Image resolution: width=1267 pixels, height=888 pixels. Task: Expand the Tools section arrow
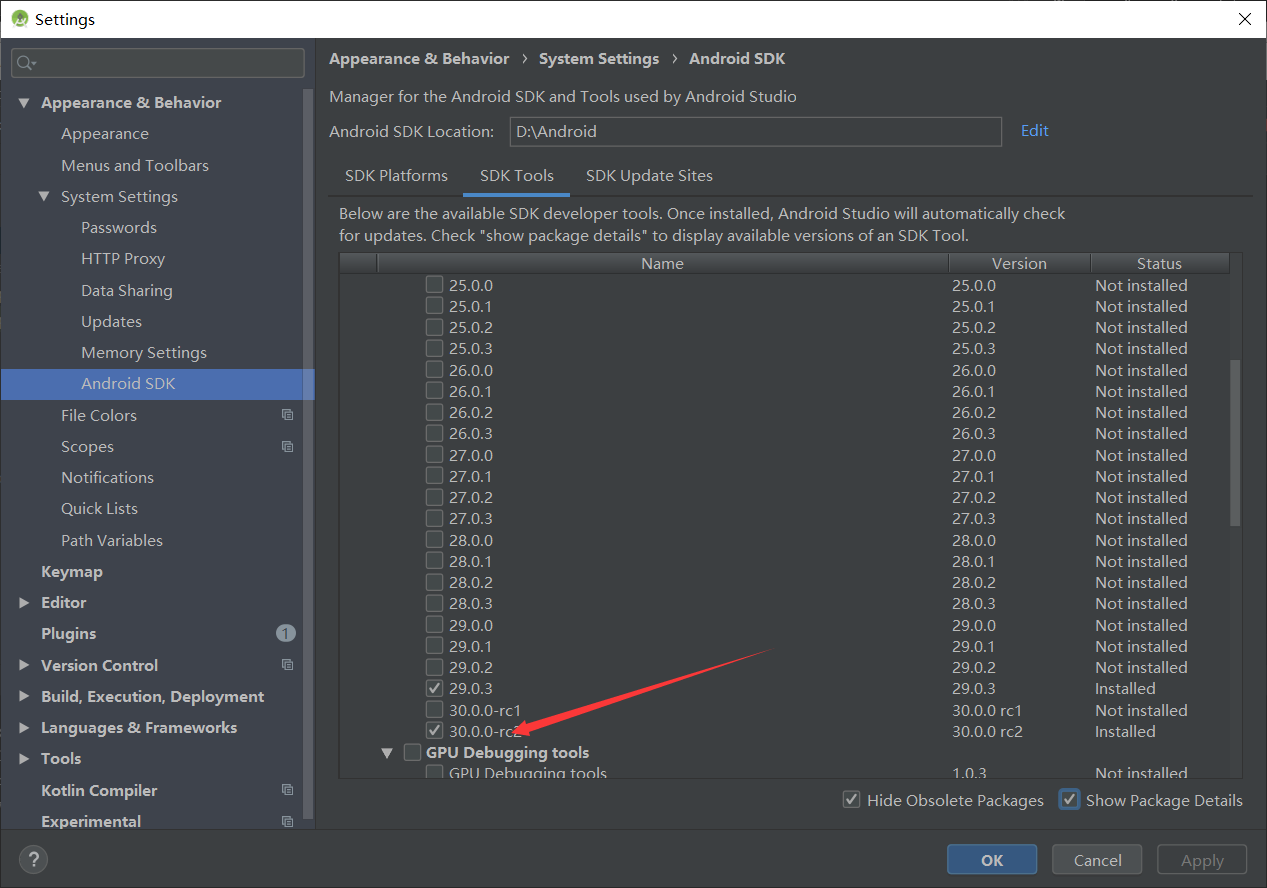[24, 759]
